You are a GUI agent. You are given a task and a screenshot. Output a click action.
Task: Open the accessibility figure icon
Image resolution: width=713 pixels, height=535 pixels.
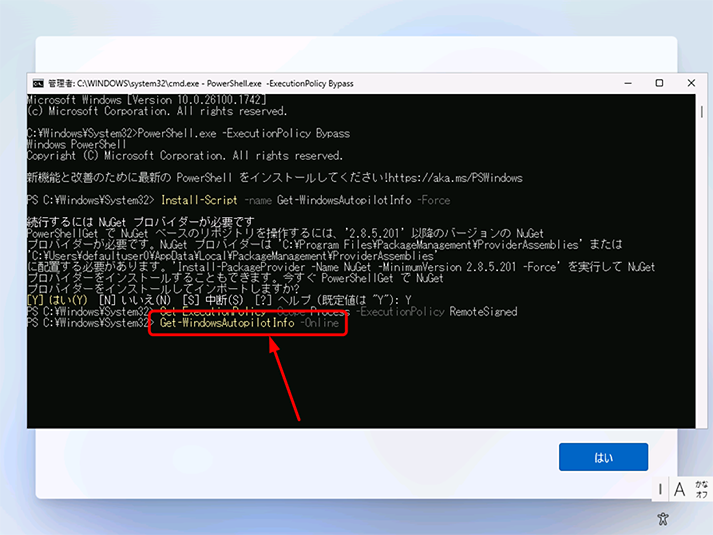click(663, 519)
